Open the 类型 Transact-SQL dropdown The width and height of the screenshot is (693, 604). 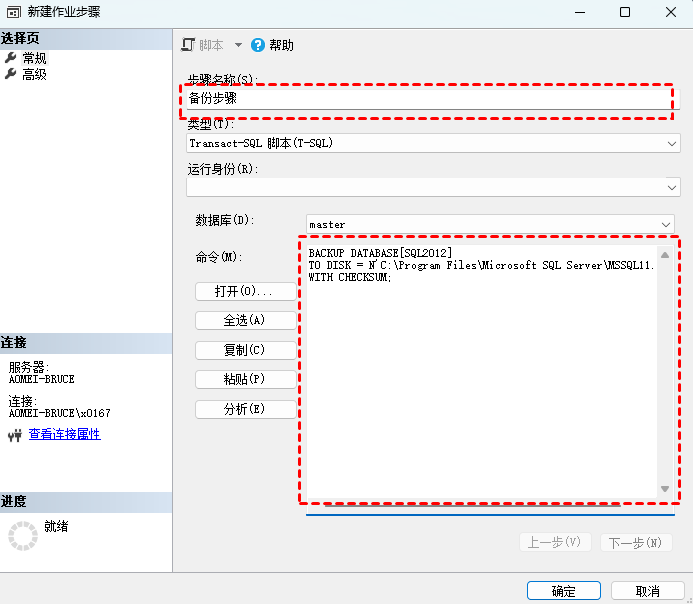(433, 144)
